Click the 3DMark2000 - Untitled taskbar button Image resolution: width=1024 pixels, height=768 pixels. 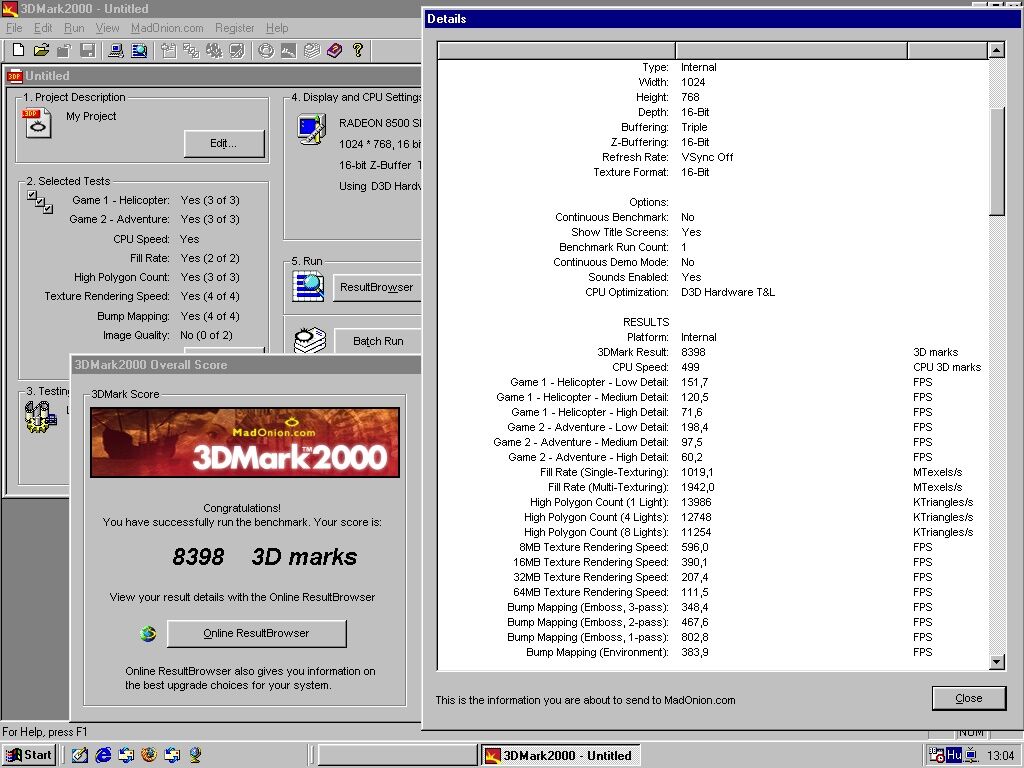point(561,755)
